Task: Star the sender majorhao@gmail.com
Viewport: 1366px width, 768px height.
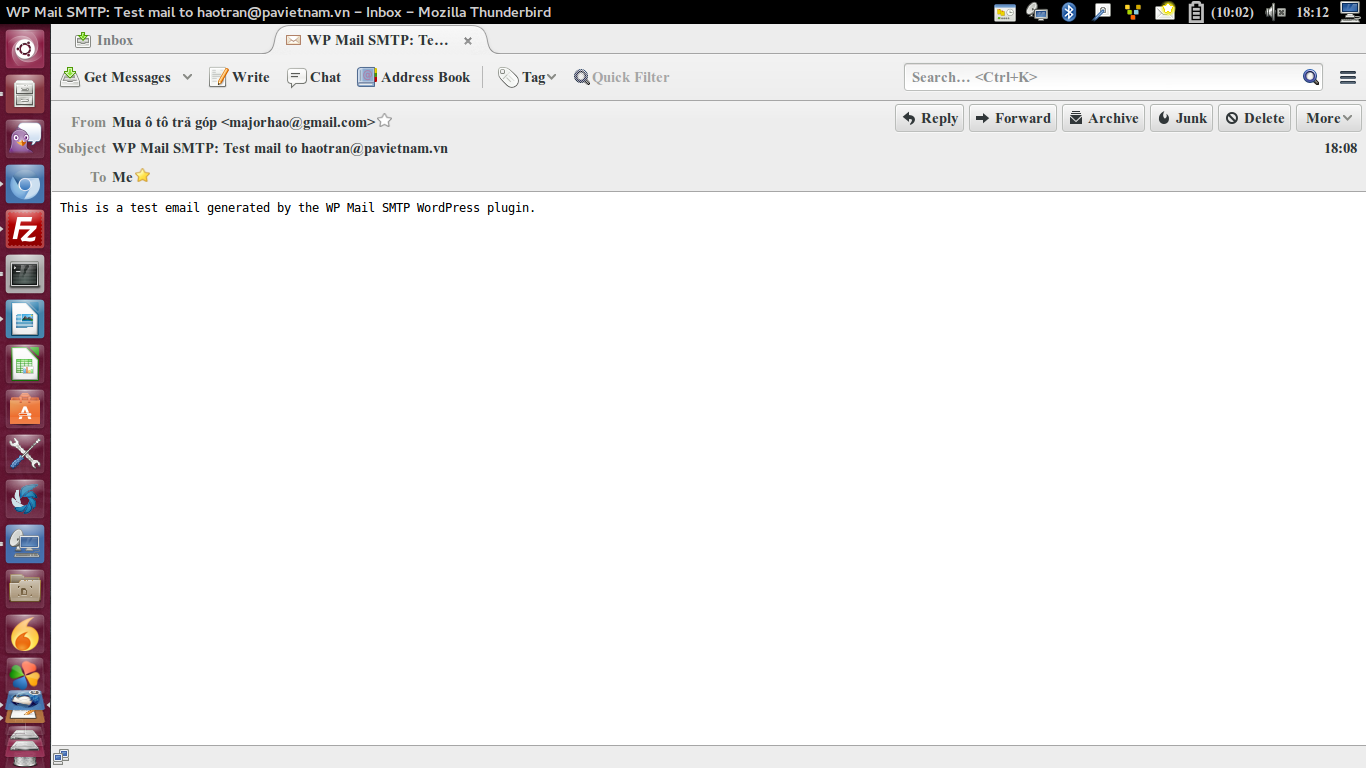Action: click(385, 121)
